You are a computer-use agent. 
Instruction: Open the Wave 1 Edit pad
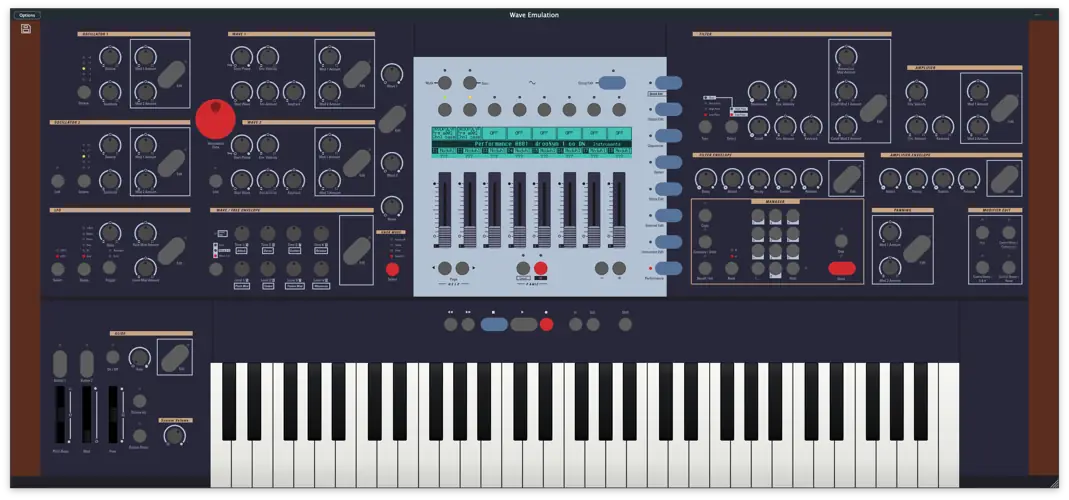point(357,74)
